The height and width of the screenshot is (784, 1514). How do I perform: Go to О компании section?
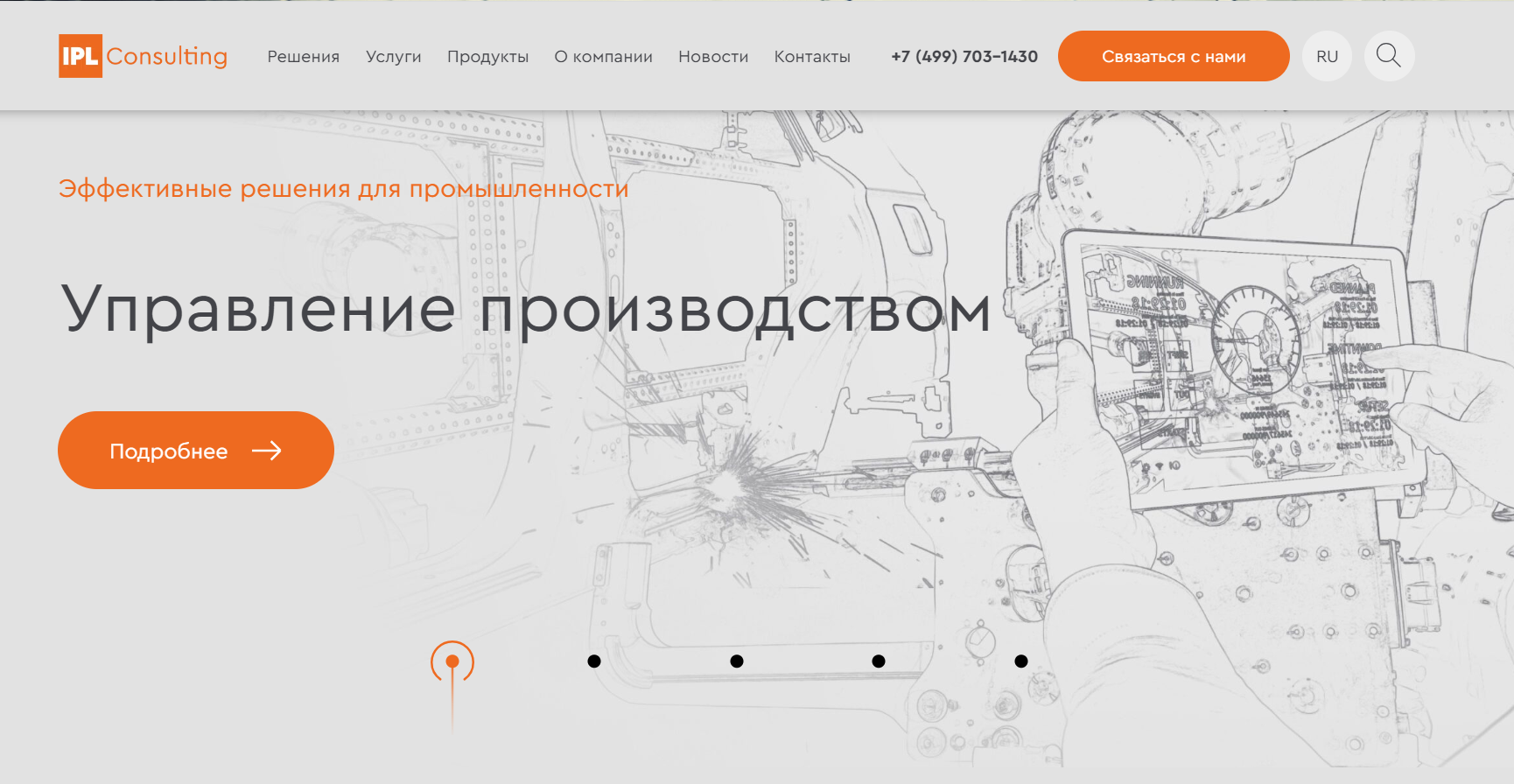(604, 57)
